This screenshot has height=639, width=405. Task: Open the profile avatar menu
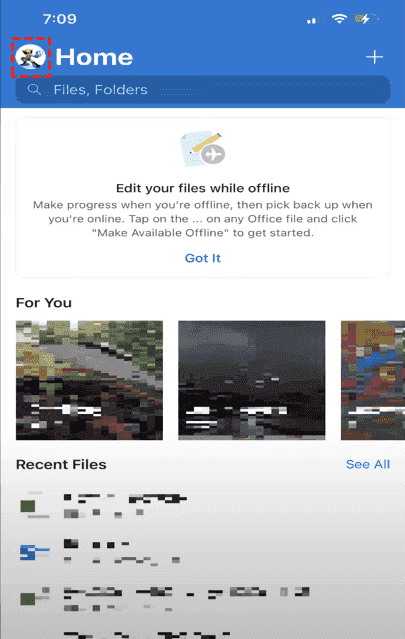[31, 57]
